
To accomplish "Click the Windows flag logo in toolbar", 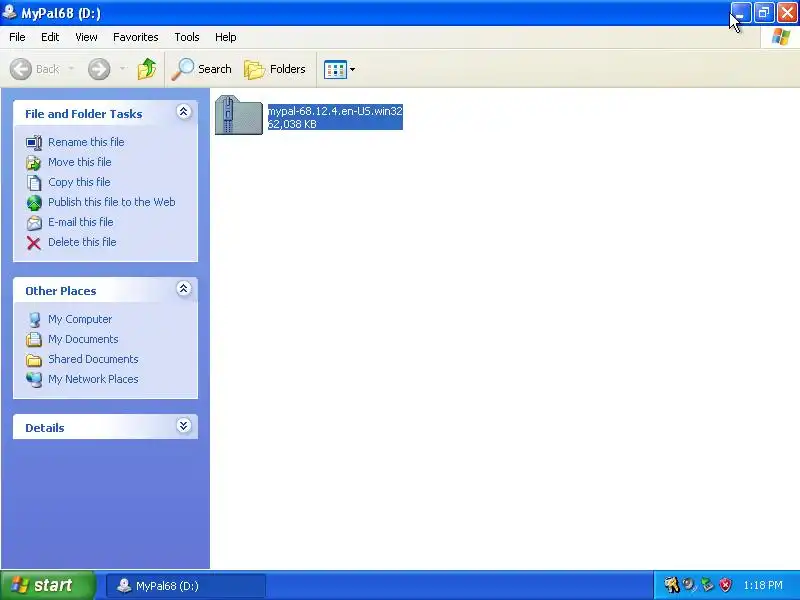I will tap(781, 37).
